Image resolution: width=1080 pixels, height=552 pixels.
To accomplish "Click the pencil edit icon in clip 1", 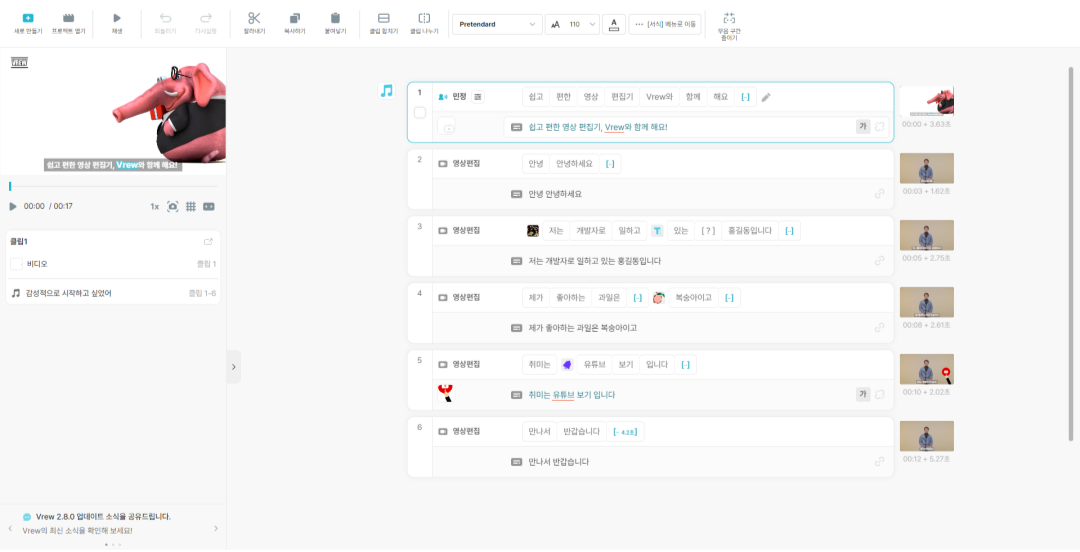I will point(766,97).
